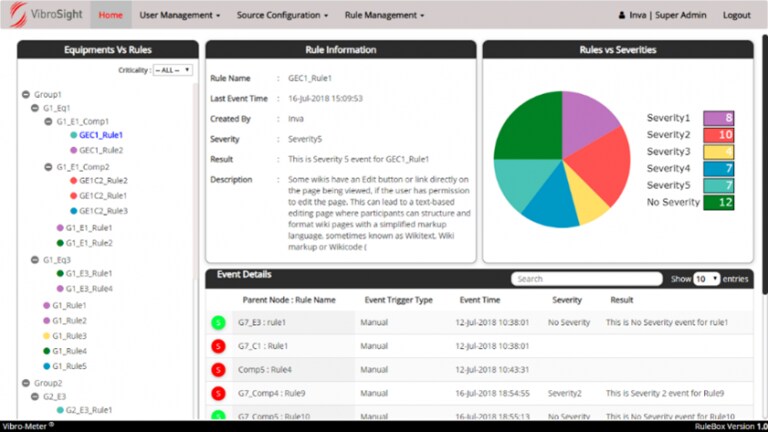768x432 pixels.
Task: Open the User Management menu
Action: point(180,15)
